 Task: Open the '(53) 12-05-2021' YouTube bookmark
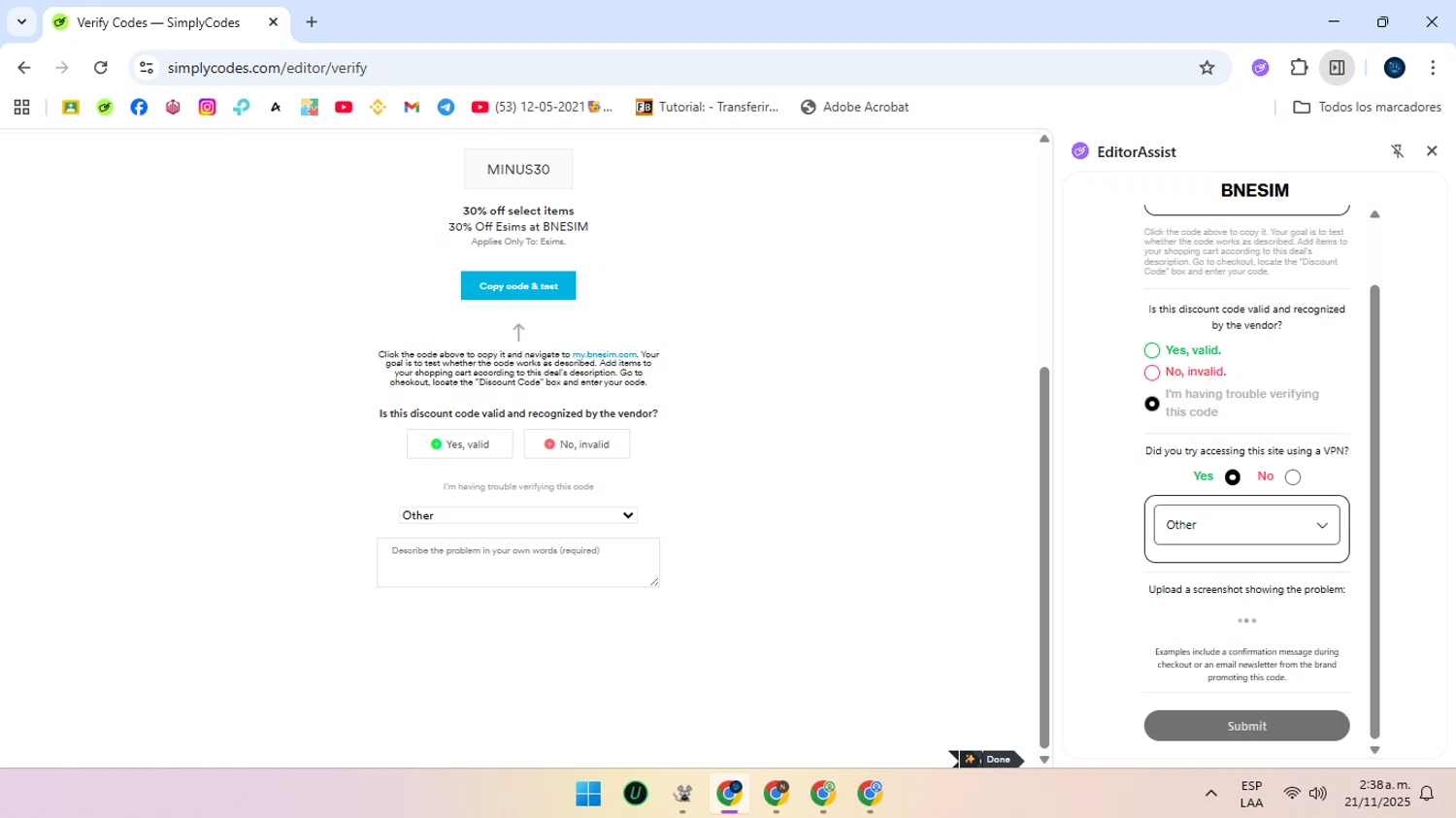tap(542, 107)
